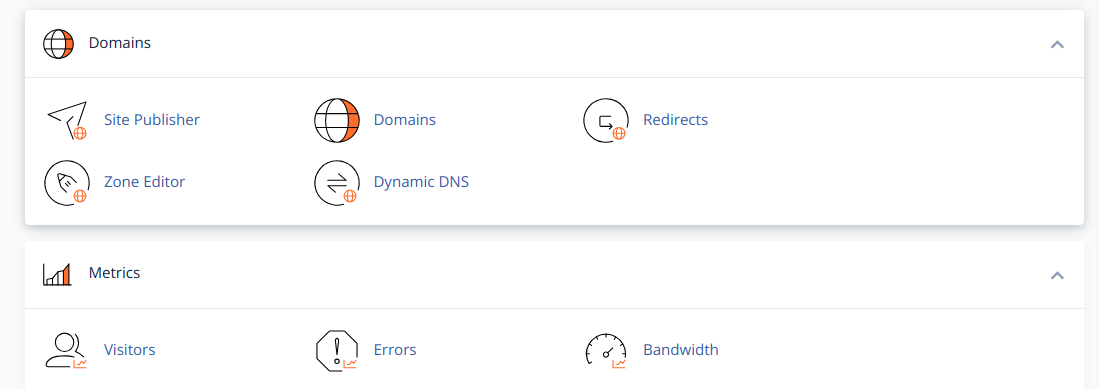1099x389 pixels.
Task: Click the Bandwidth gauge icon
Action: point(606,350)
